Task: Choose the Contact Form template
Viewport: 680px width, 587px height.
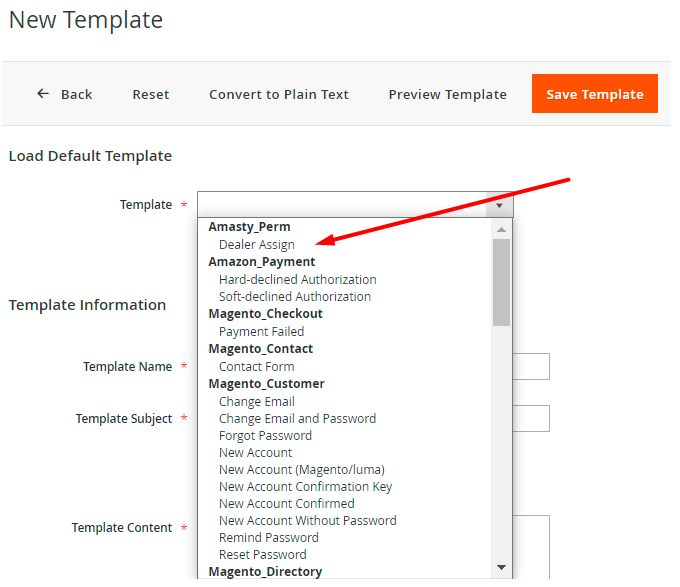Action: coord(257,367)
